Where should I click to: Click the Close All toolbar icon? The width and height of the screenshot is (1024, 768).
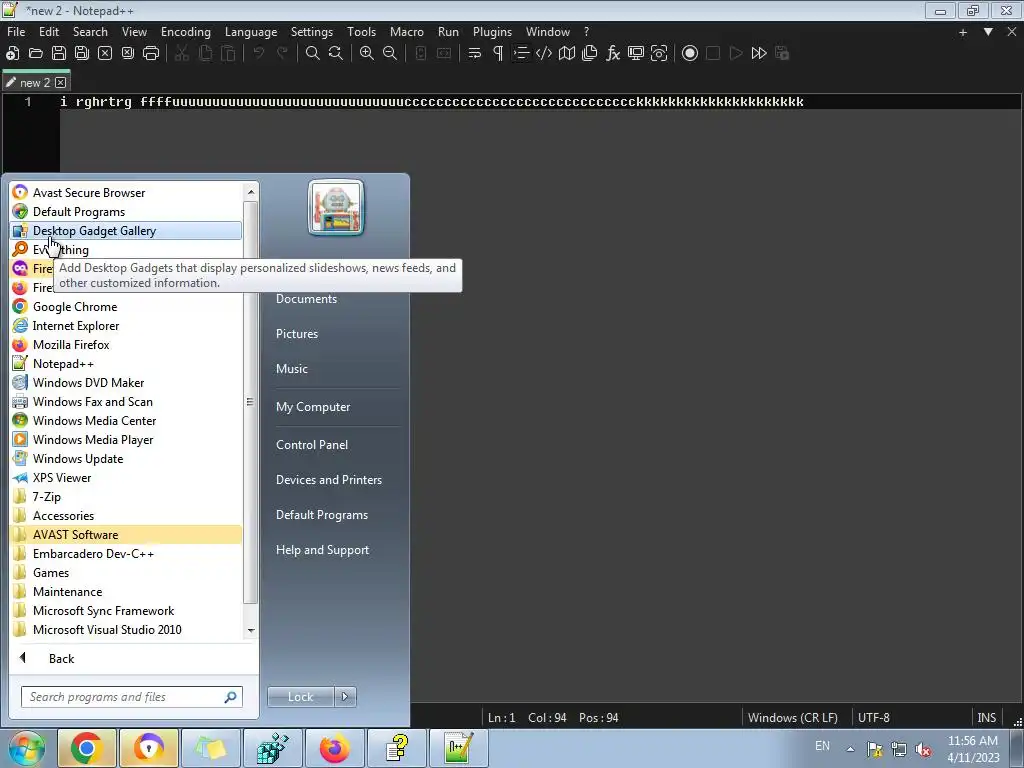[128, 54]
